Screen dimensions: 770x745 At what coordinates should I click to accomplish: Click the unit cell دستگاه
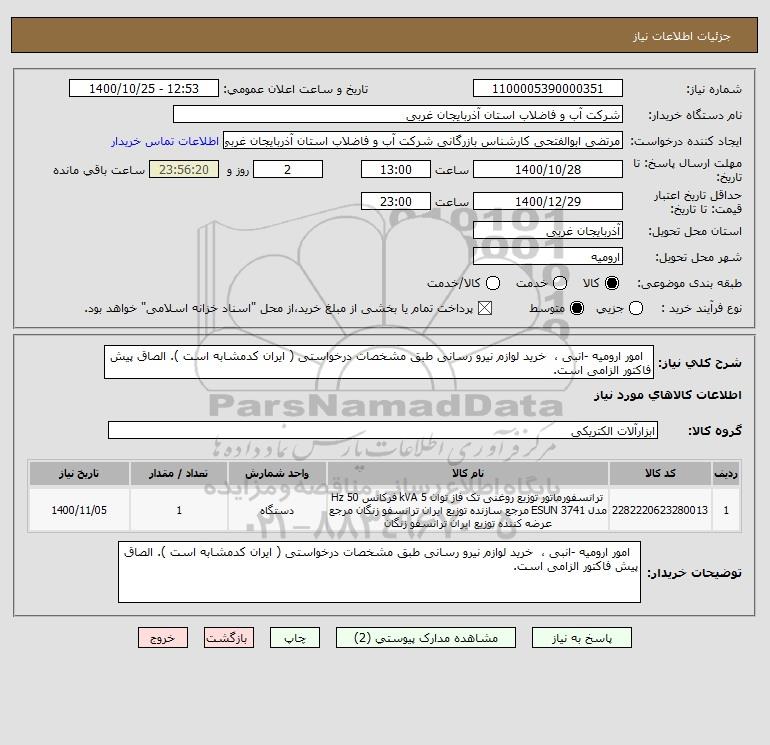tap(277, 510)
